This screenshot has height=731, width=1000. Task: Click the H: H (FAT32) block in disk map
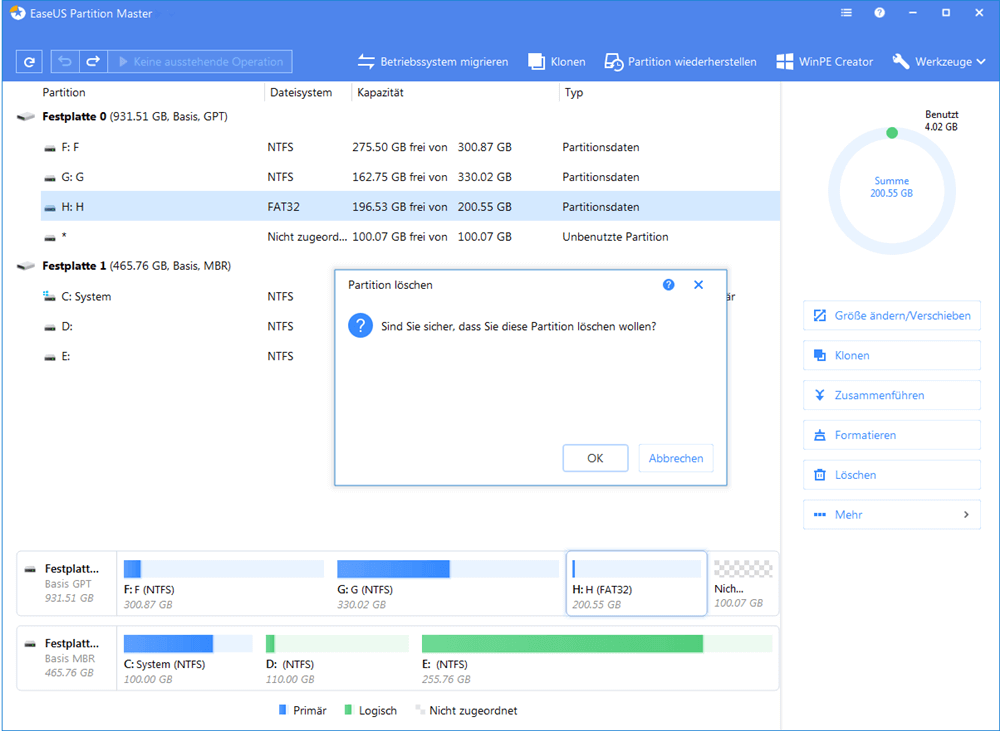(636, 583)
